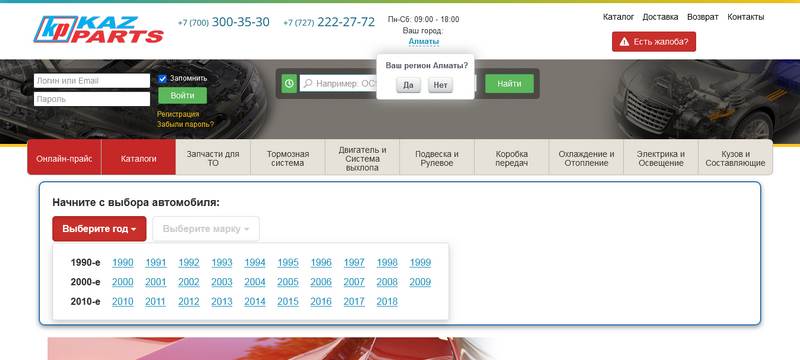Change city via Алматы link
This screenshot has height=360, width=800.
(423, 41)
